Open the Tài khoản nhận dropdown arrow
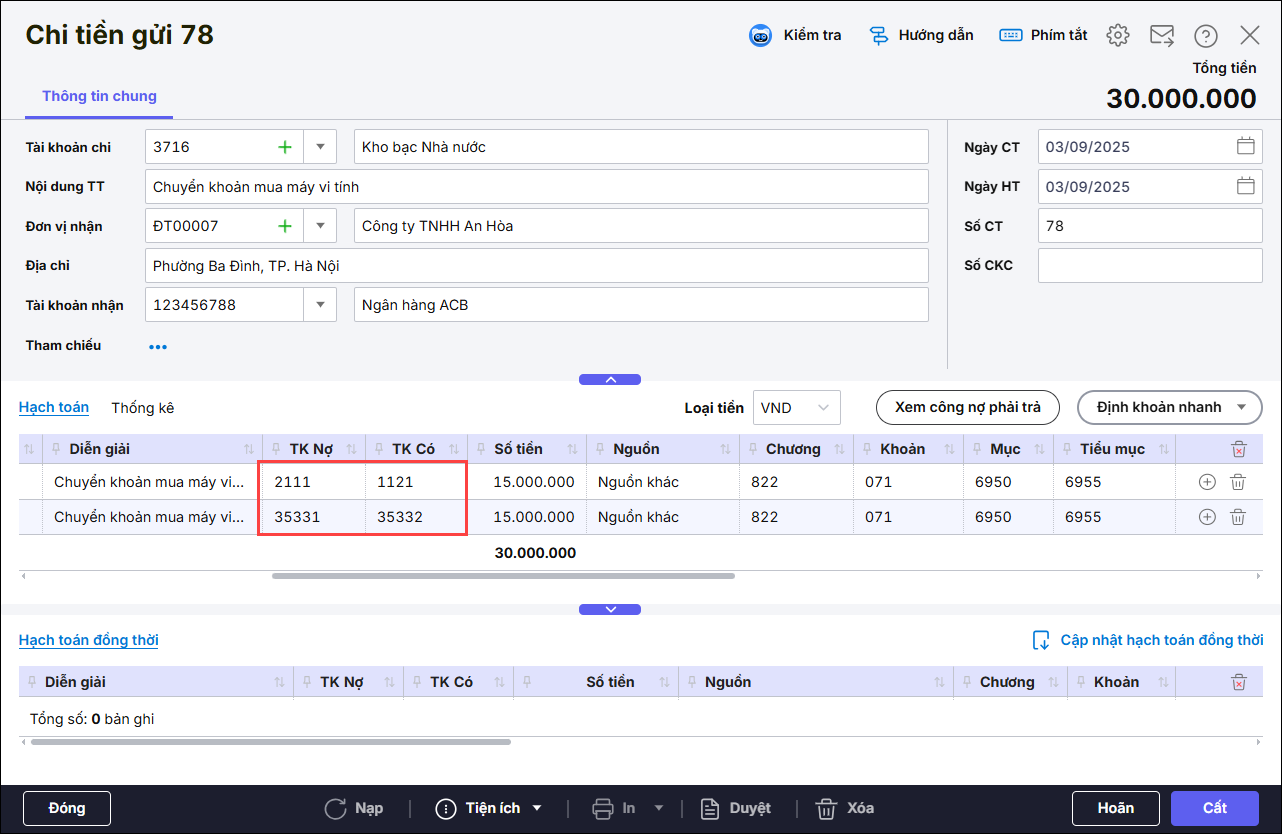This screenshot has width=1282, height=834. point(320,305)
